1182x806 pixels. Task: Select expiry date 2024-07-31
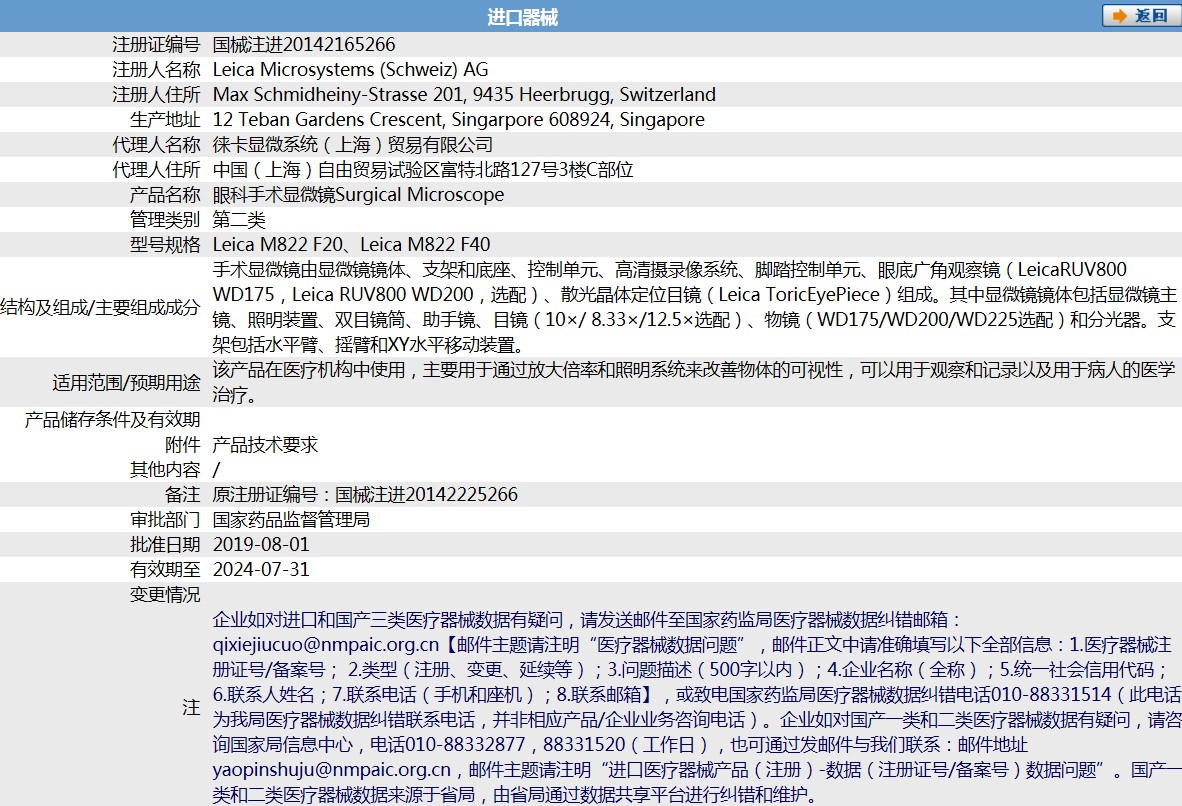pyautogui.click(x=261, y=569)
